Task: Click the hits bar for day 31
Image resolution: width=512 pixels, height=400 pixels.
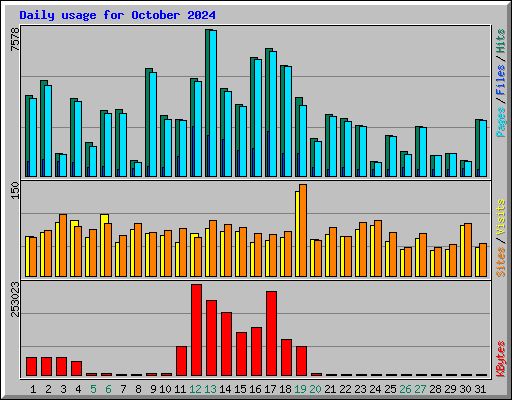Action: pyautogui.click(x=477, y=148)
